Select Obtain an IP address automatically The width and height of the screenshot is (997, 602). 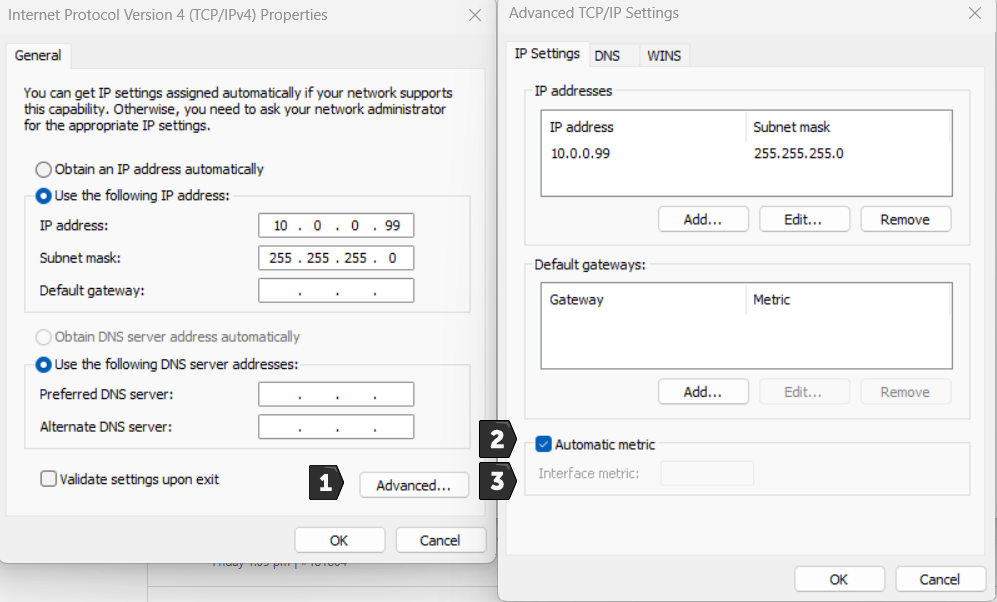tap(43, 170)
